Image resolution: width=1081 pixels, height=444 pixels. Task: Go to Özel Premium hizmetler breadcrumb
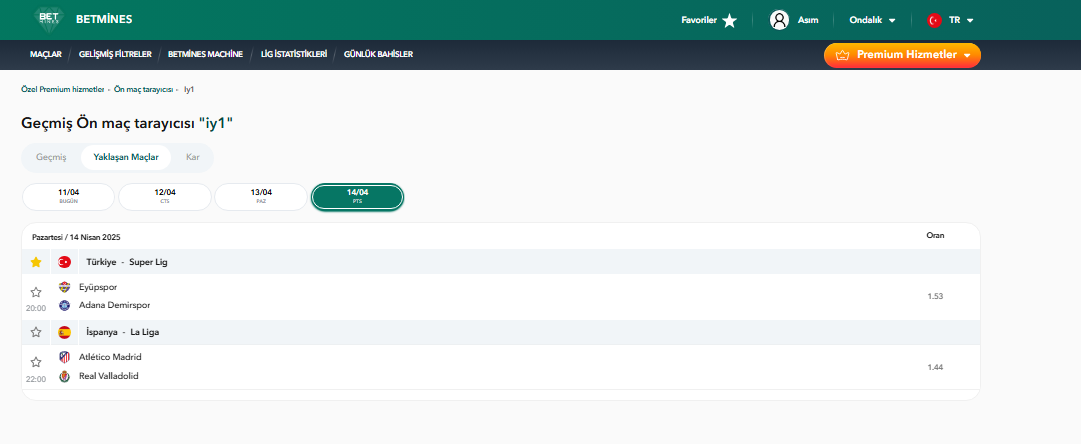(63, 90)
